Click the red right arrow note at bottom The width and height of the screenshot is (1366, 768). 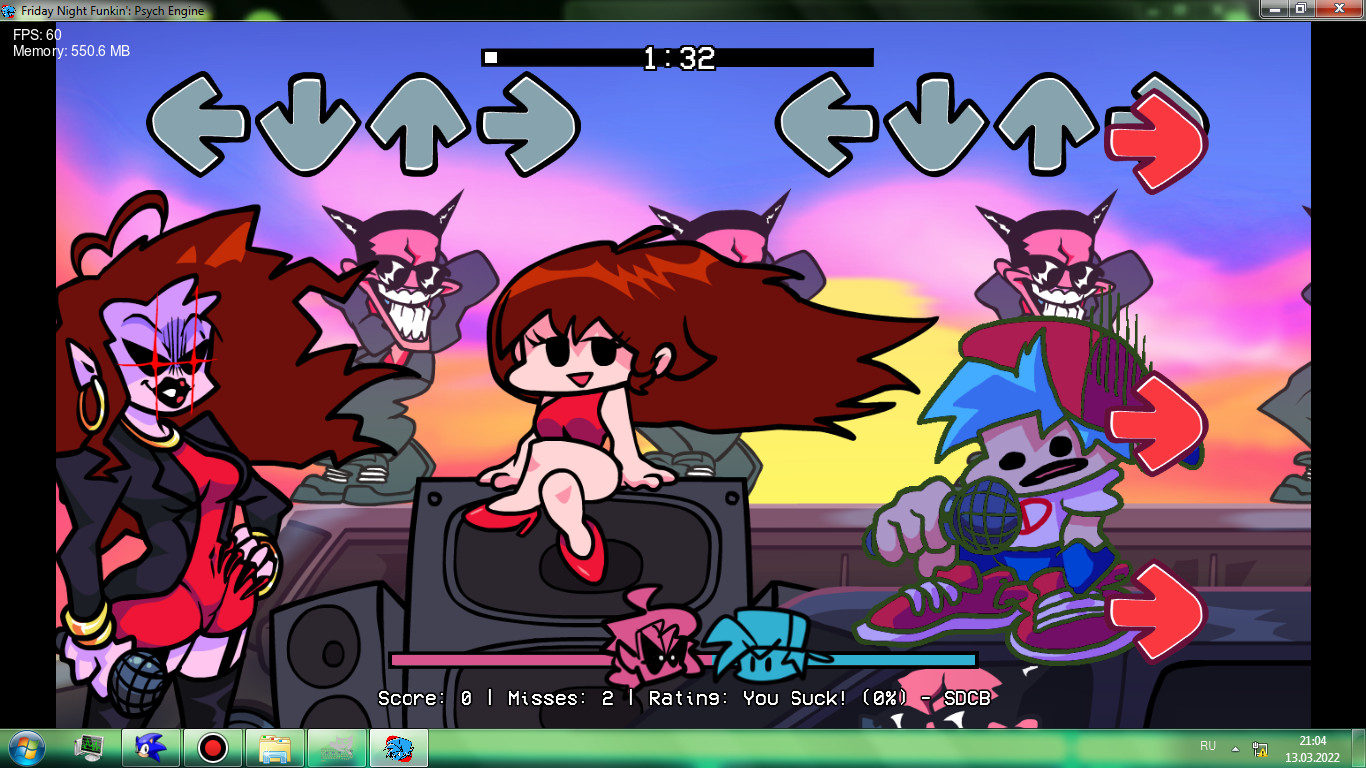pyautogui.click(x=1156, y=611)
